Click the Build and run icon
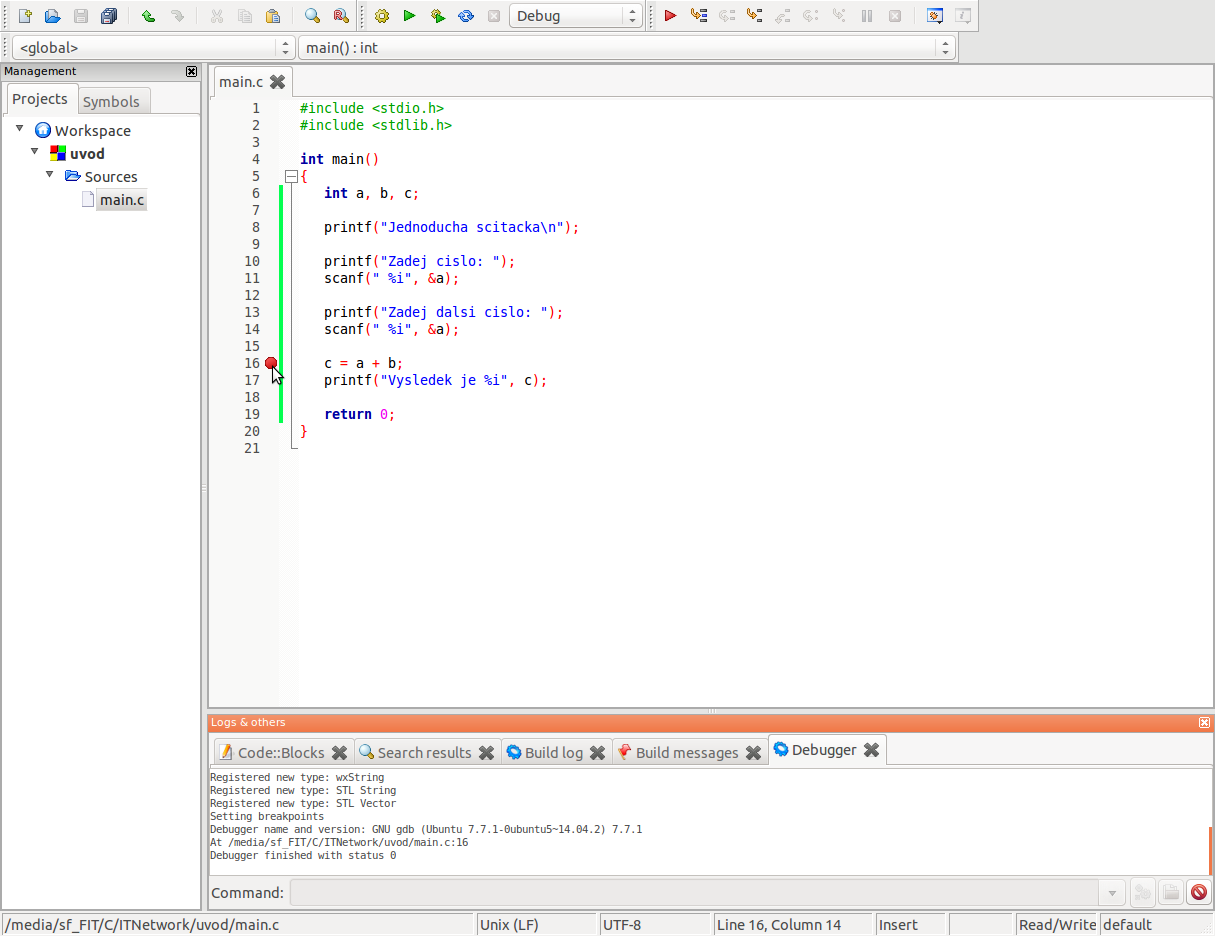This screenshot has width=1215, height=936. tap(437, 15)
